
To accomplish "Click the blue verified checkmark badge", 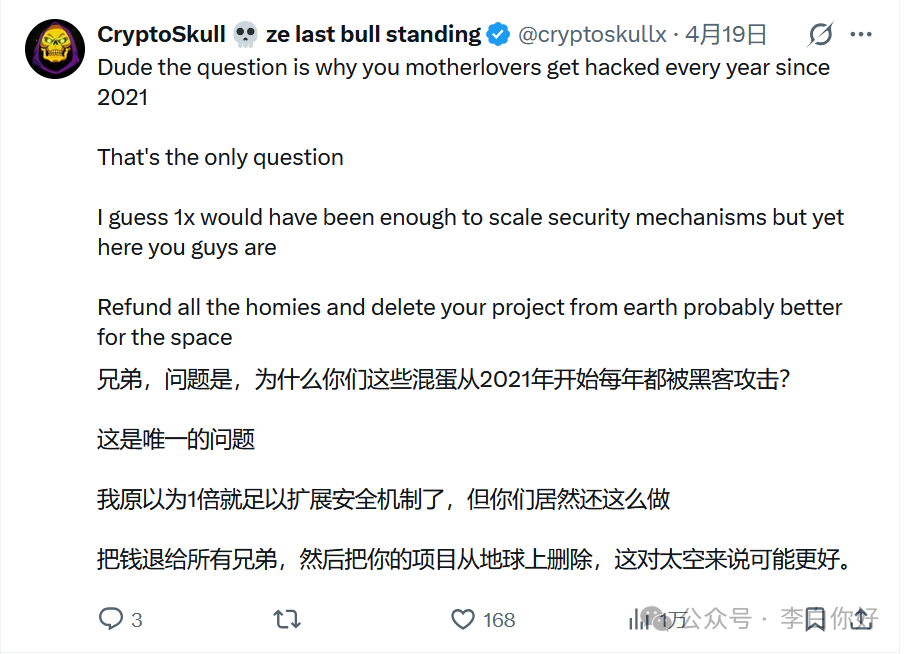I will pyautogui.click(x=497, y=33).
